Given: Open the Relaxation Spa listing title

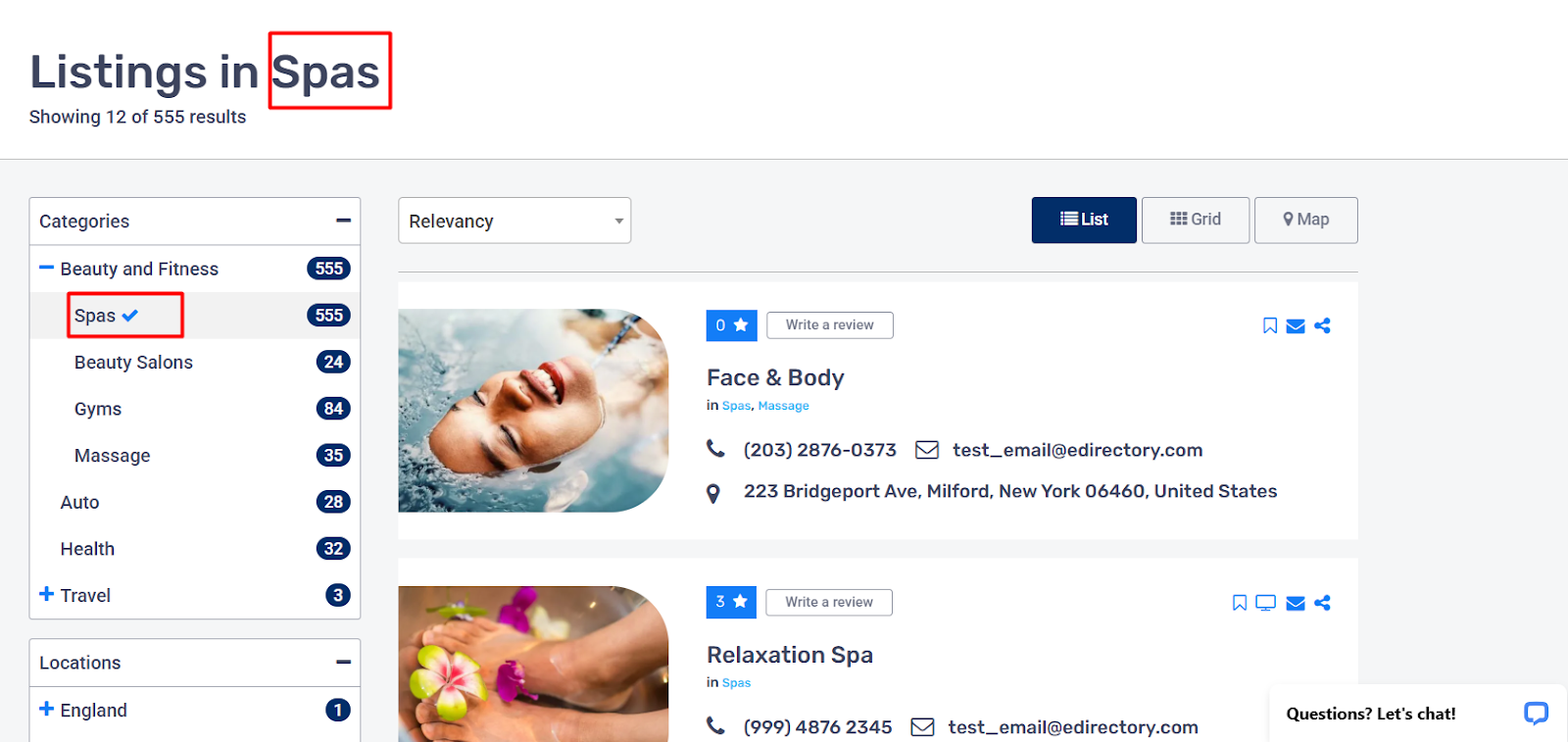Looking at the screenshot, I should pos(790,655).
